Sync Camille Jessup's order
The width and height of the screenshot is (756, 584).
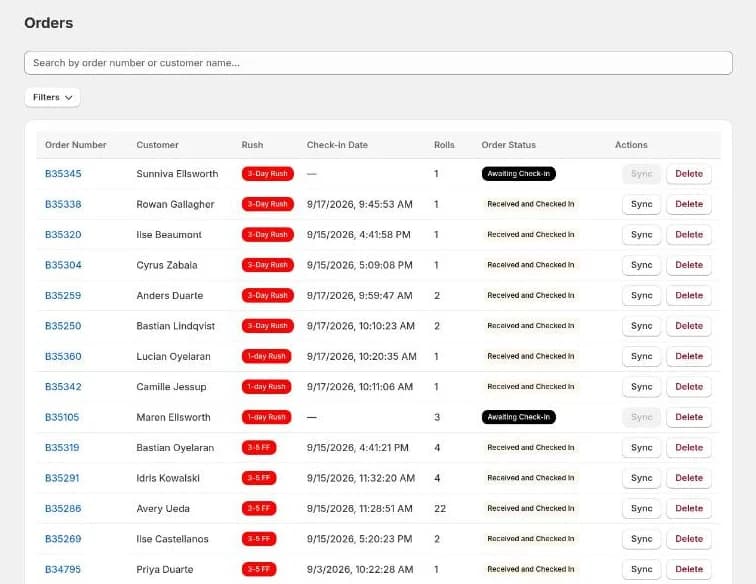click(x=642, y=387)
